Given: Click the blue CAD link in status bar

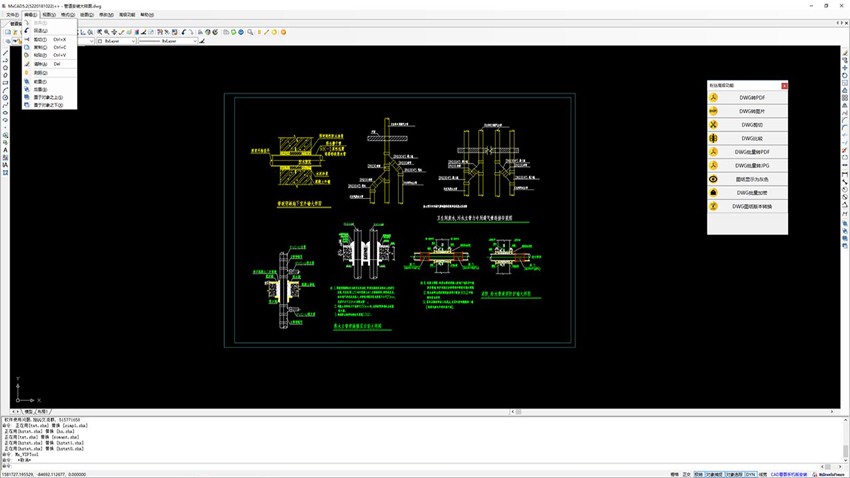Looking at the screenshot, I should coord(789,475).
